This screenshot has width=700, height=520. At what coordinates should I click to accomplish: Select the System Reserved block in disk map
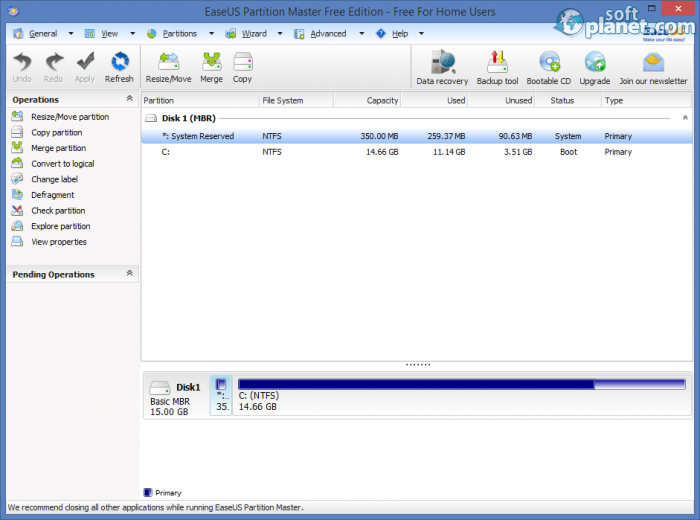point(221,396)
